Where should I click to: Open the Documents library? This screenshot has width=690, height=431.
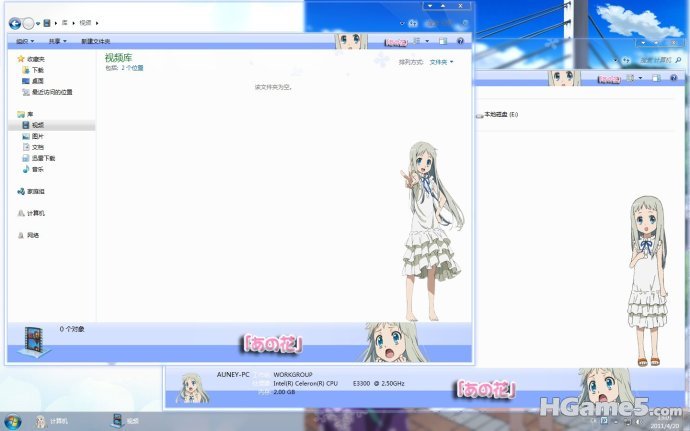tap(37, 147)
